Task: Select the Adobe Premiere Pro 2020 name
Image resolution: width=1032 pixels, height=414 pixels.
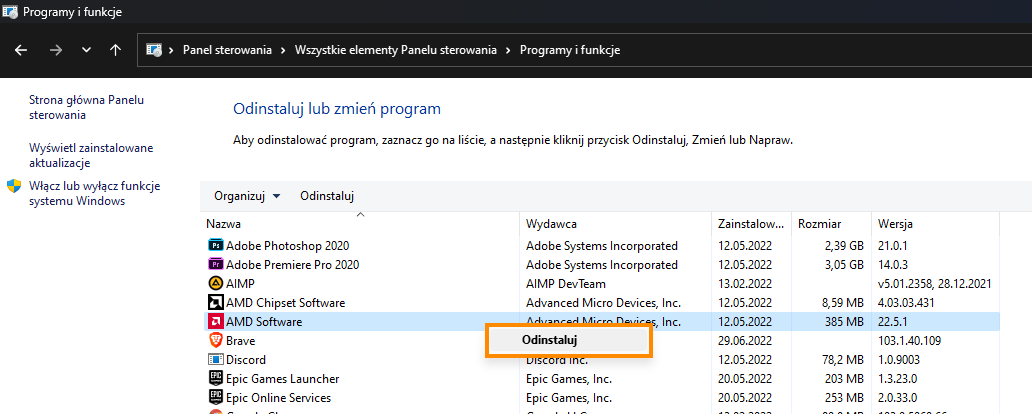Action: pos(292,265)
